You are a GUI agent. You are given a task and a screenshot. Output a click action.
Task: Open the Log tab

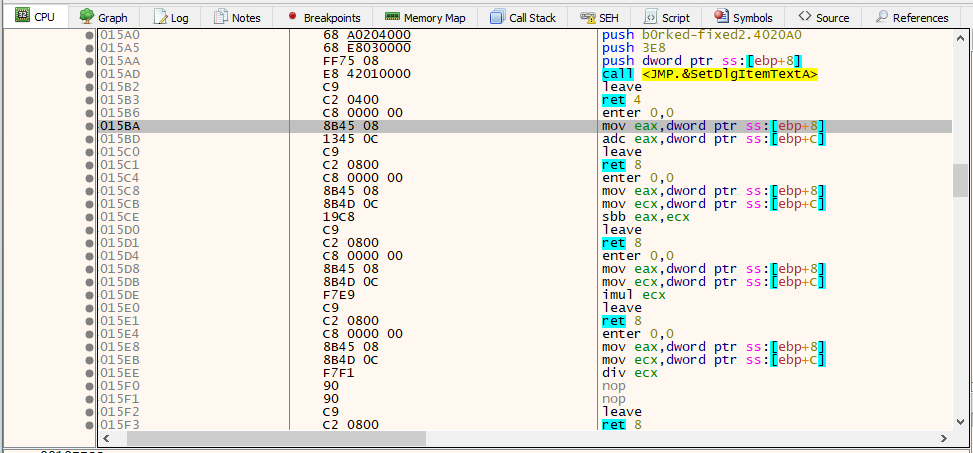(x=171, y=17)
